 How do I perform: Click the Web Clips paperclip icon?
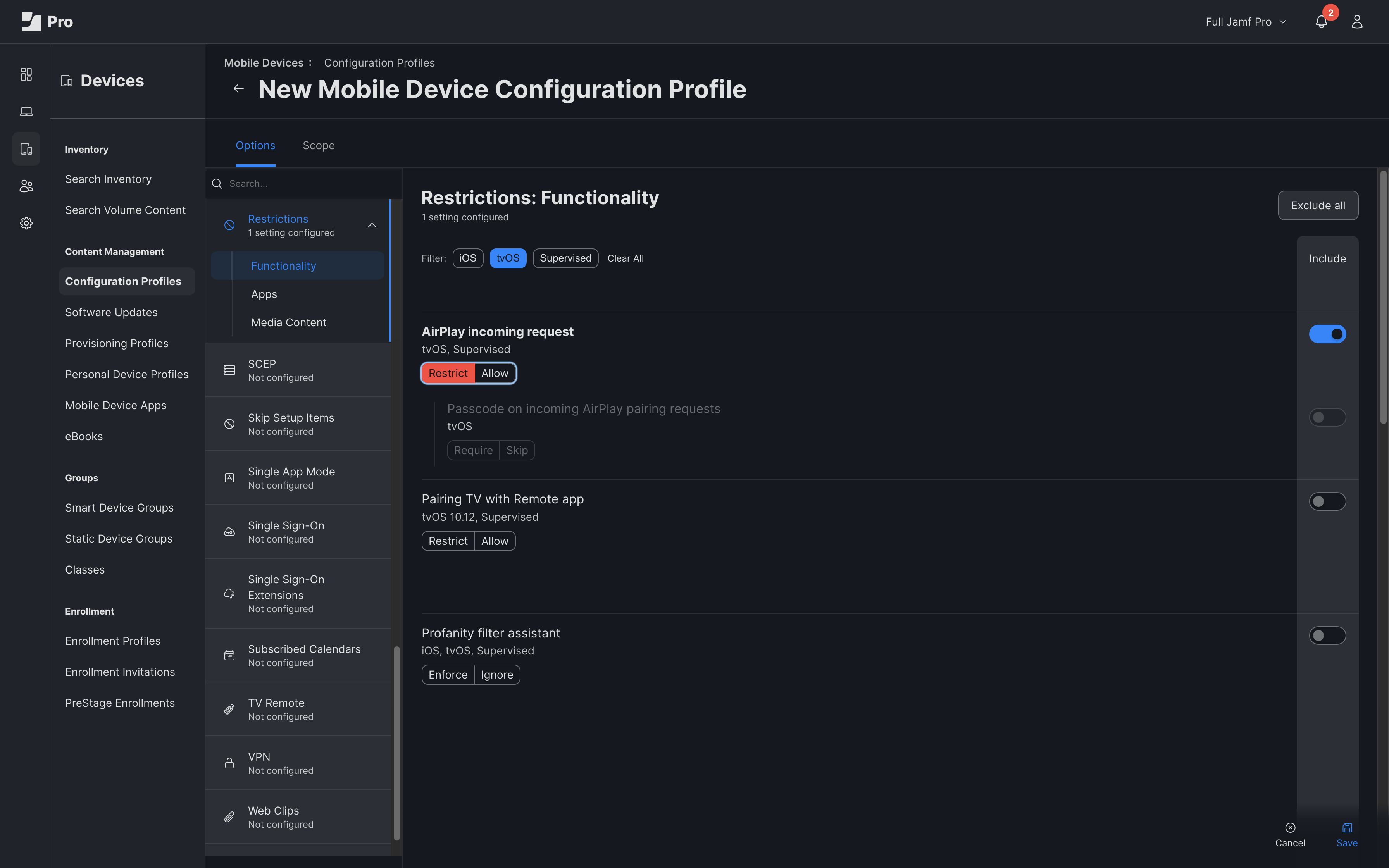(x=229, y=817)
